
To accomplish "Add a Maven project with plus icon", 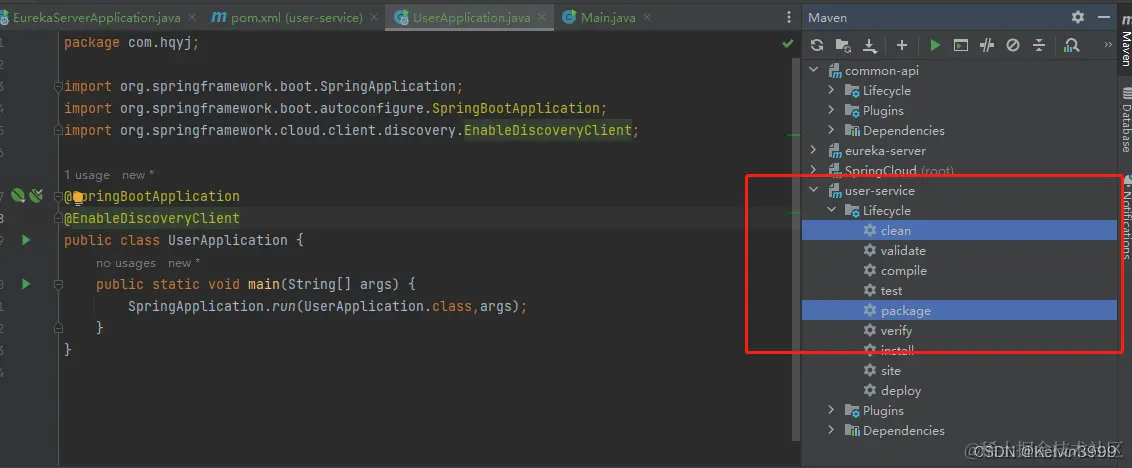I will coord(902,46).
